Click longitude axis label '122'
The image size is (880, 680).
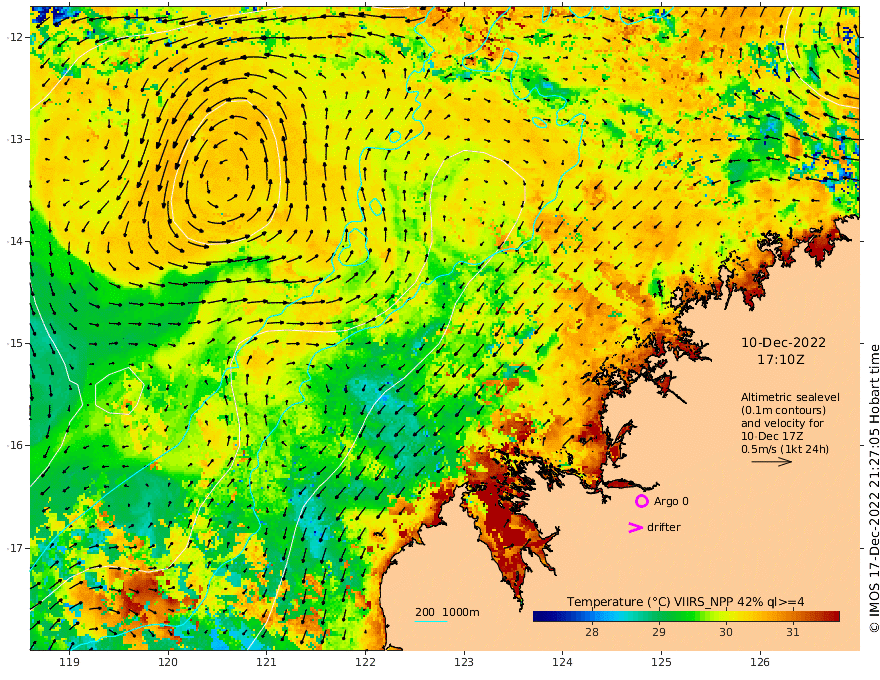tap(365, 662)
